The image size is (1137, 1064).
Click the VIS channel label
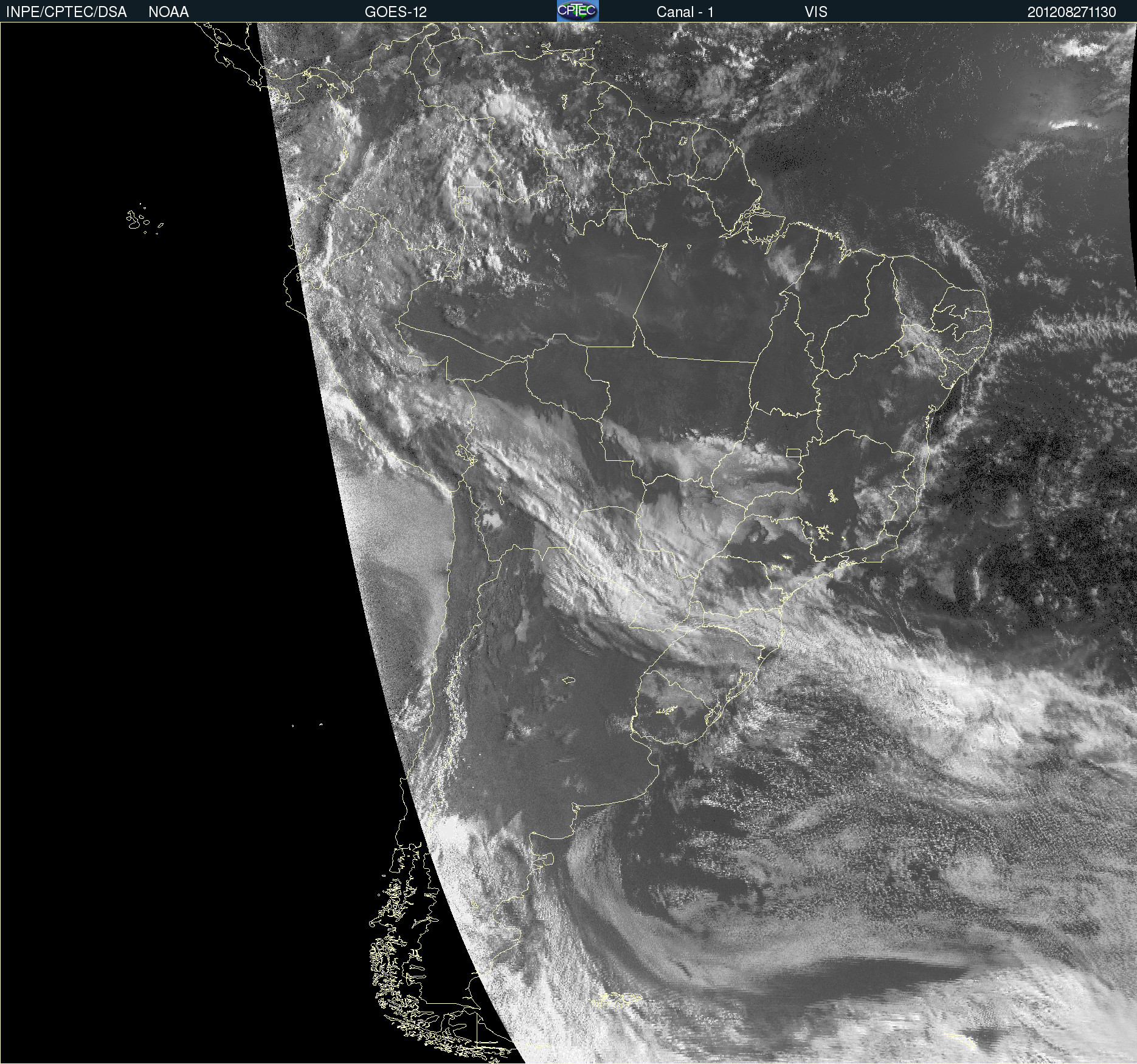816,12
